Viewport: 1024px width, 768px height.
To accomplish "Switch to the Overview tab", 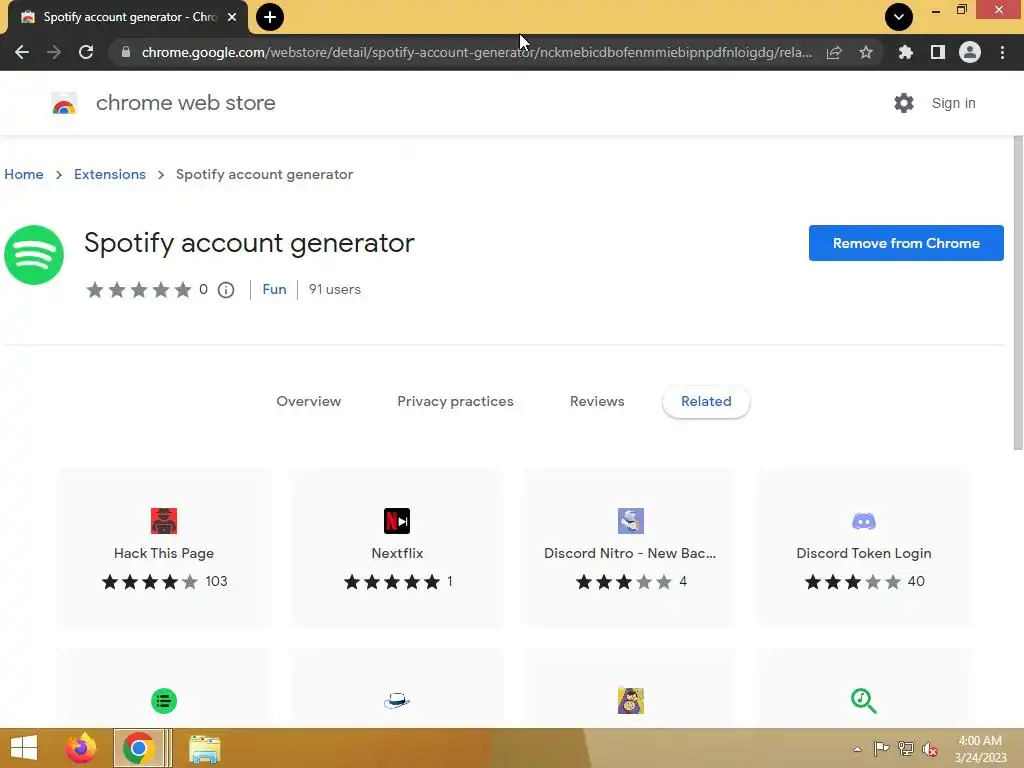I will click(x=308, y=401).
